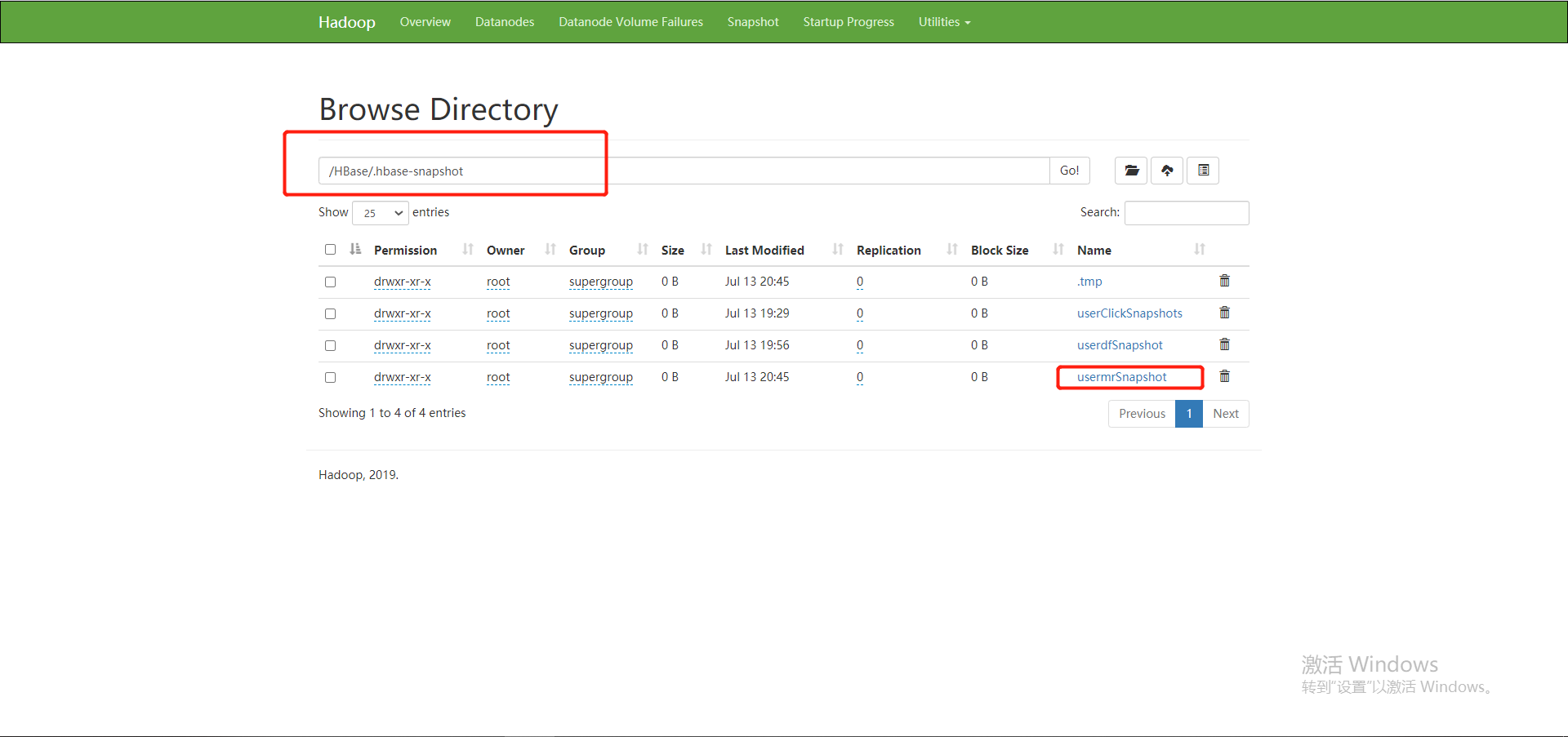Click owner root in the .tmp row
The width and height of the screenshot is (1568, 737).
498,282
